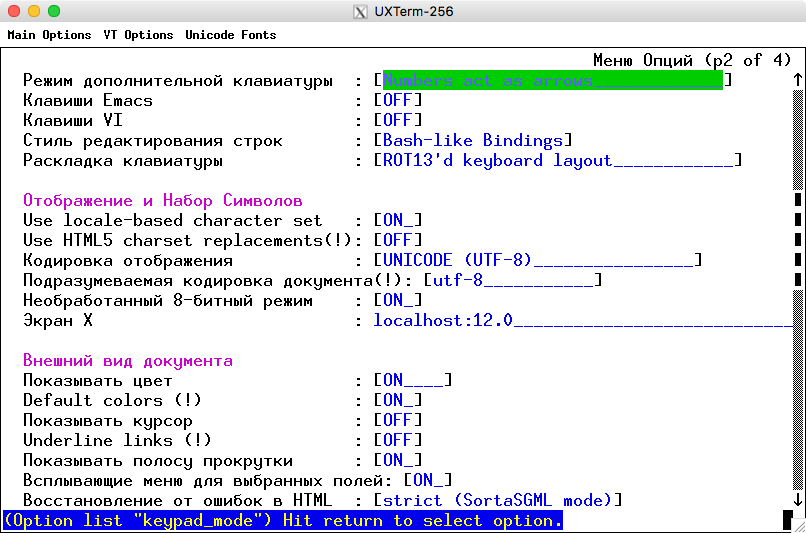Toggle the Клавиши Emacs OFF option

coord(398,100)
